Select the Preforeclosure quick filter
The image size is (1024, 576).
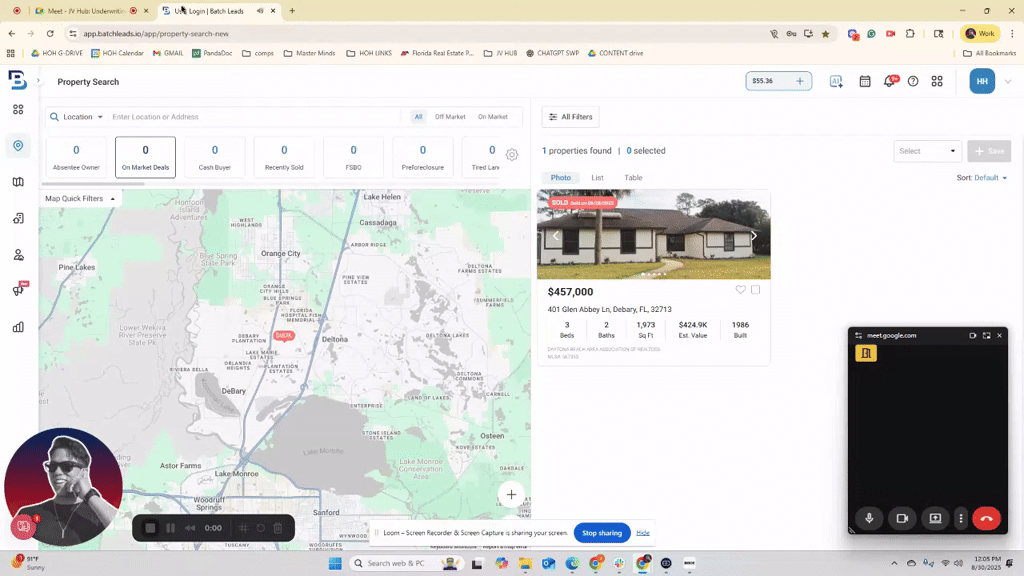click(x=423, y=157)
